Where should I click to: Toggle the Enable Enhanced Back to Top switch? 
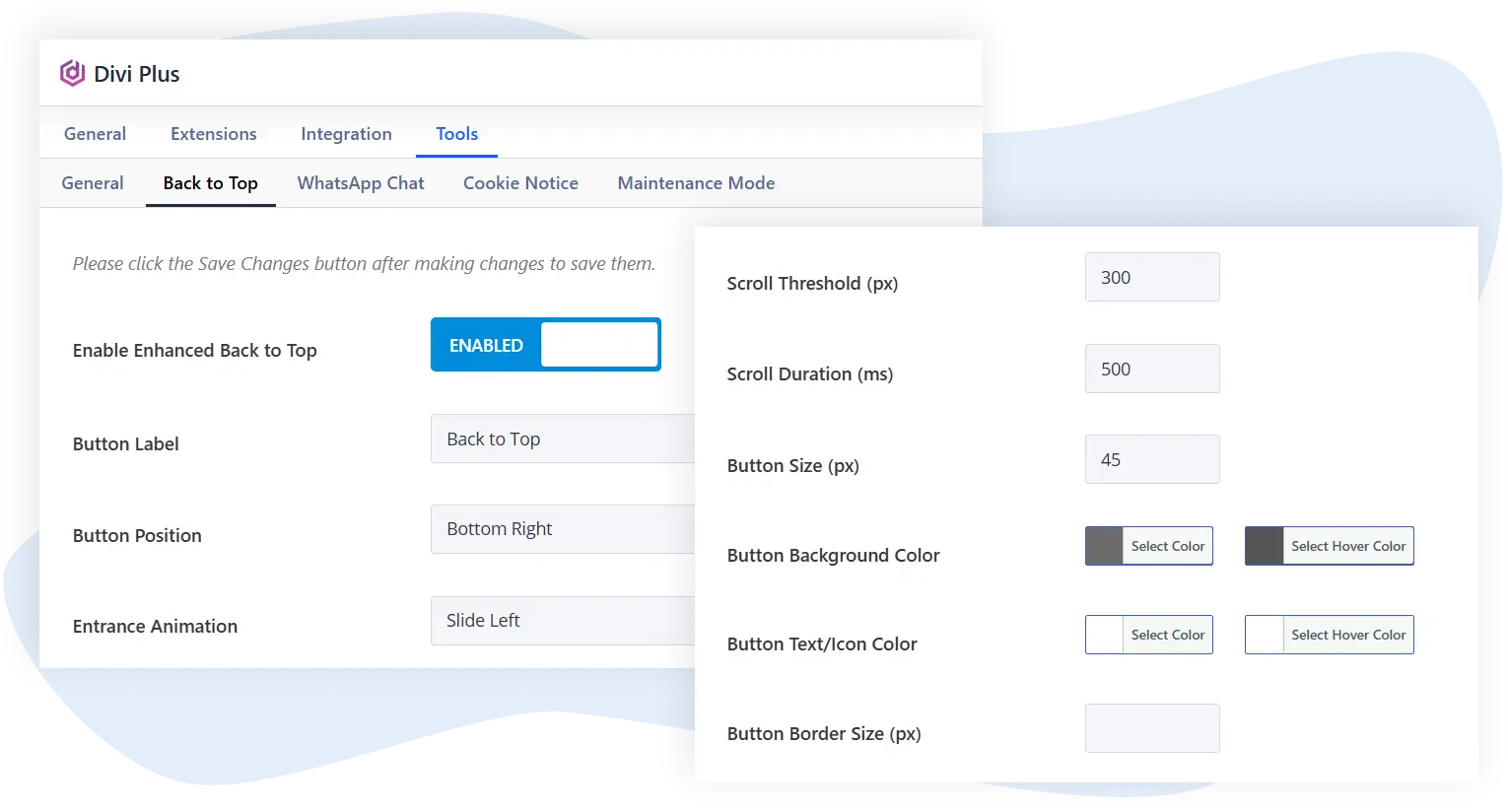point(546,345)
